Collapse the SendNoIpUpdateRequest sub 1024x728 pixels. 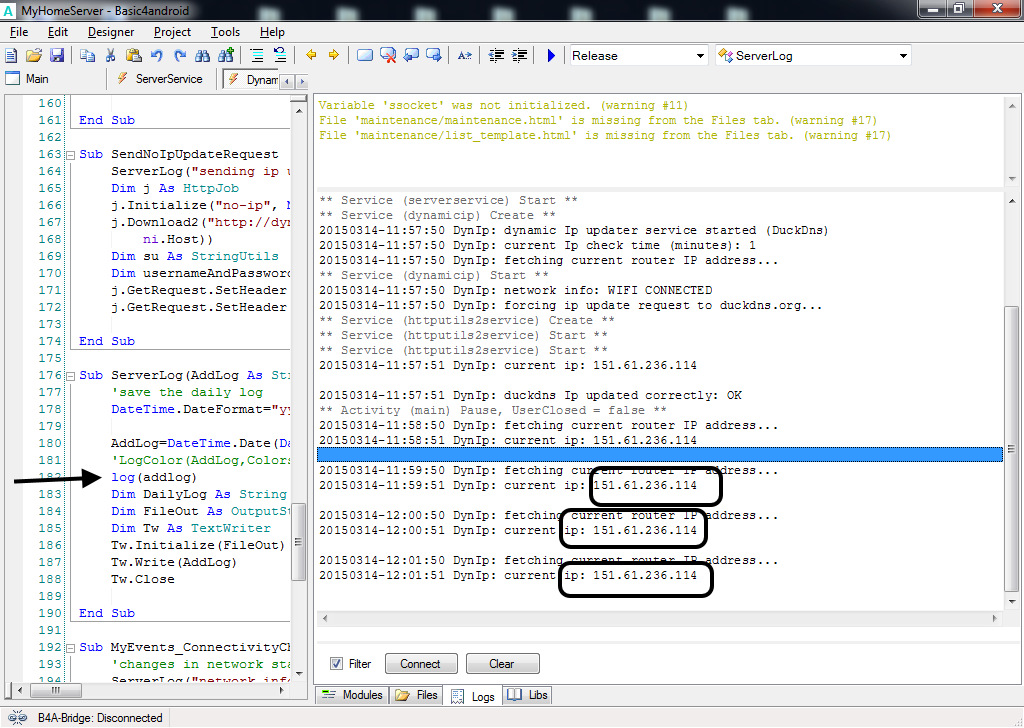(69, 155)
